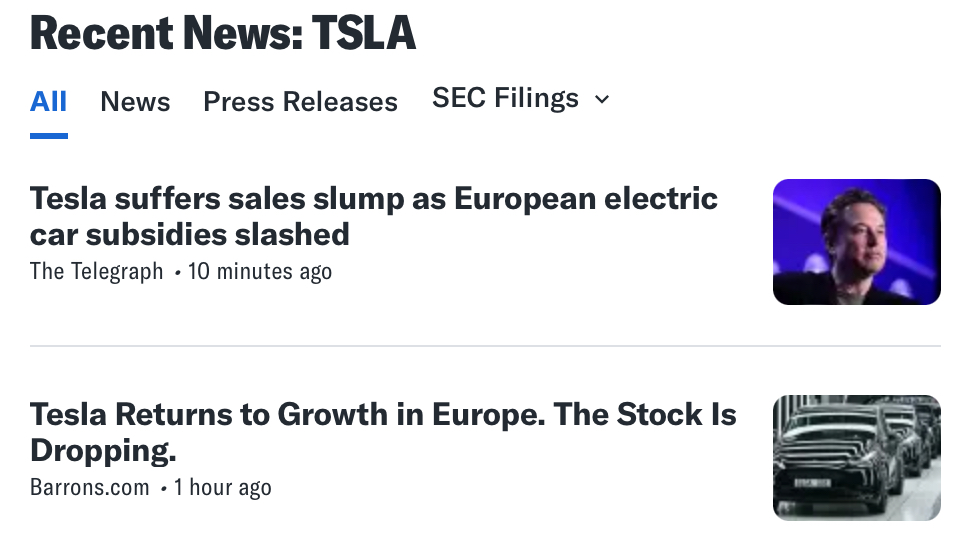Click the dot separator after Barrons.com
This screenshot has height=552, width=976.
tap(162, 489)
